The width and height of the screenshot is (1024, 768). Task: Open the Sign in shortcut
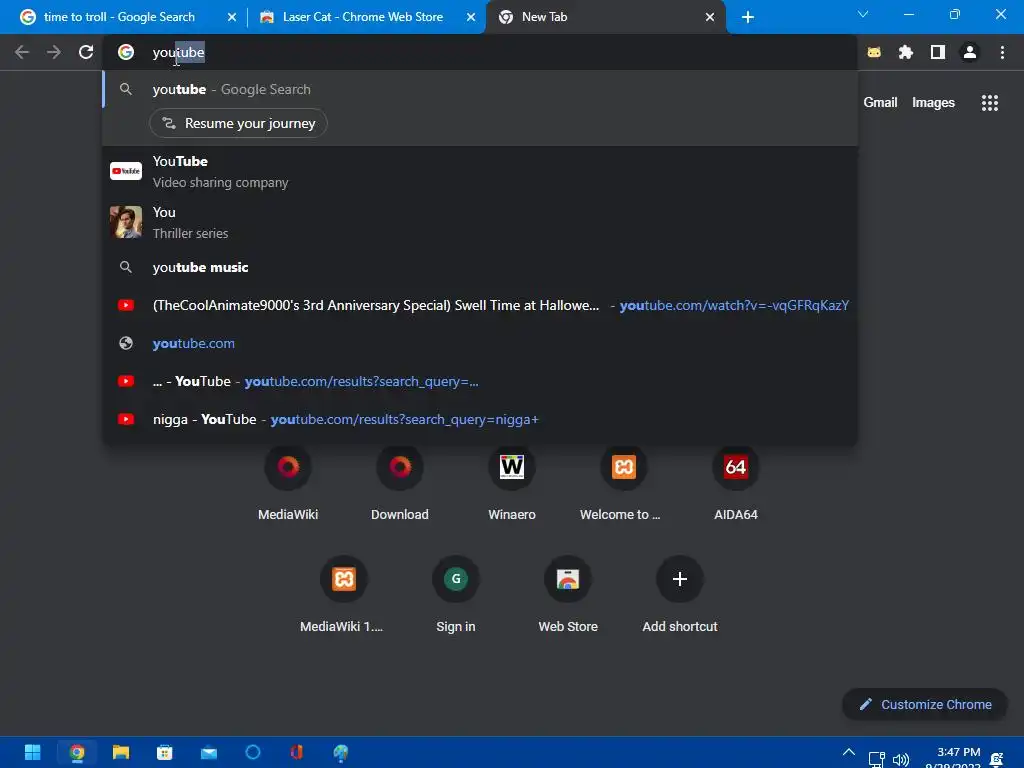(x=456, y=595)
